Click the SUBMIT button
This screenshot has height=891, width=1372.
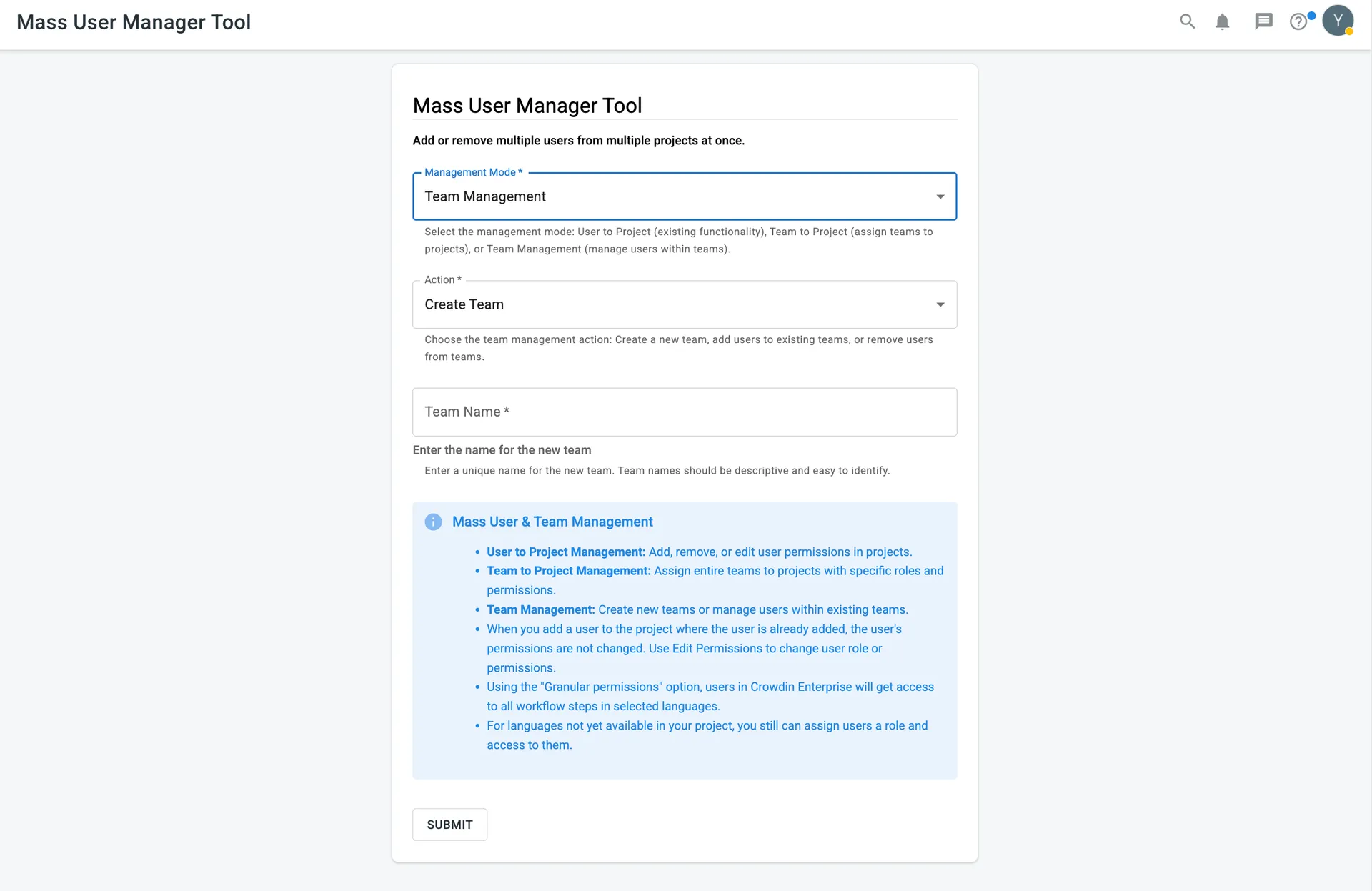[x=449, y=824]
